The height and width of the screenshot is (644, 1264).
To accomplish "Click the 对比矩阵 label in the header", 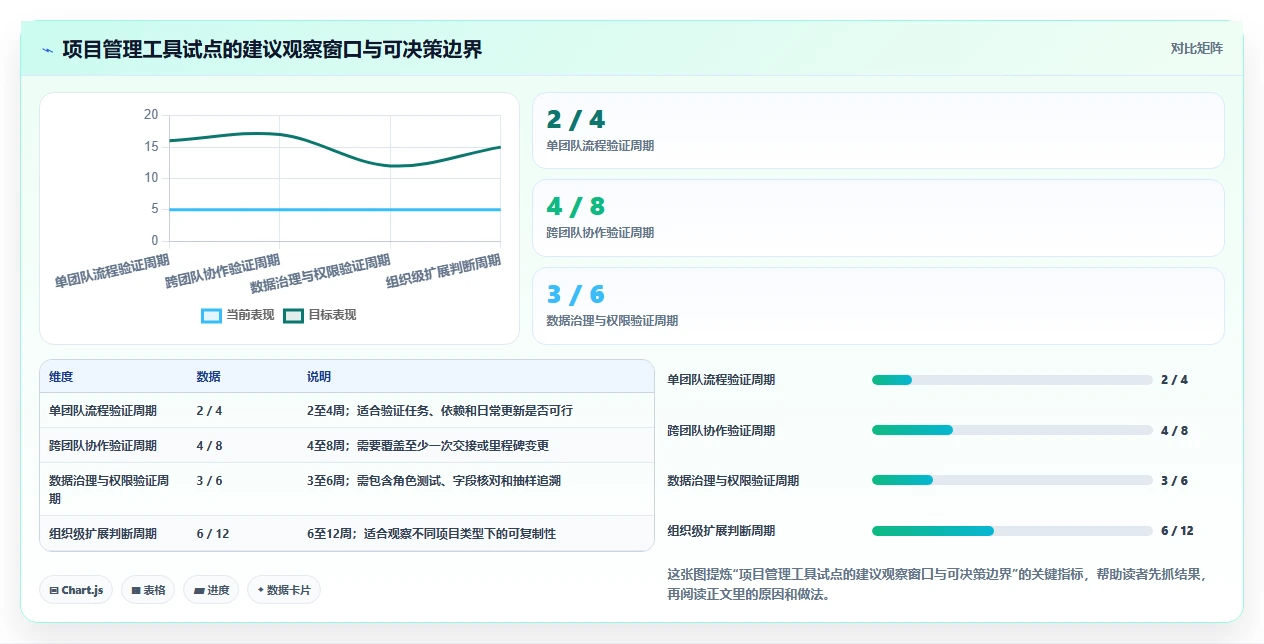I will point(1196,48).
